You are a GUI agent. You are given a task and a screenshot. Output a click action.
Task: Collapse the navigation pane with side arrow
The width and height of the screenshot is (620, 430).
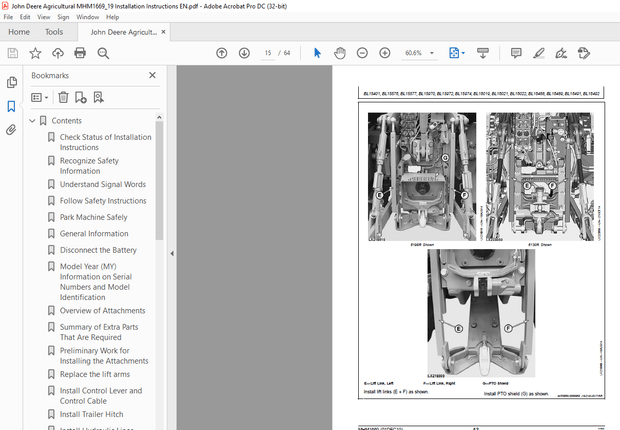[x=172, y=254]
